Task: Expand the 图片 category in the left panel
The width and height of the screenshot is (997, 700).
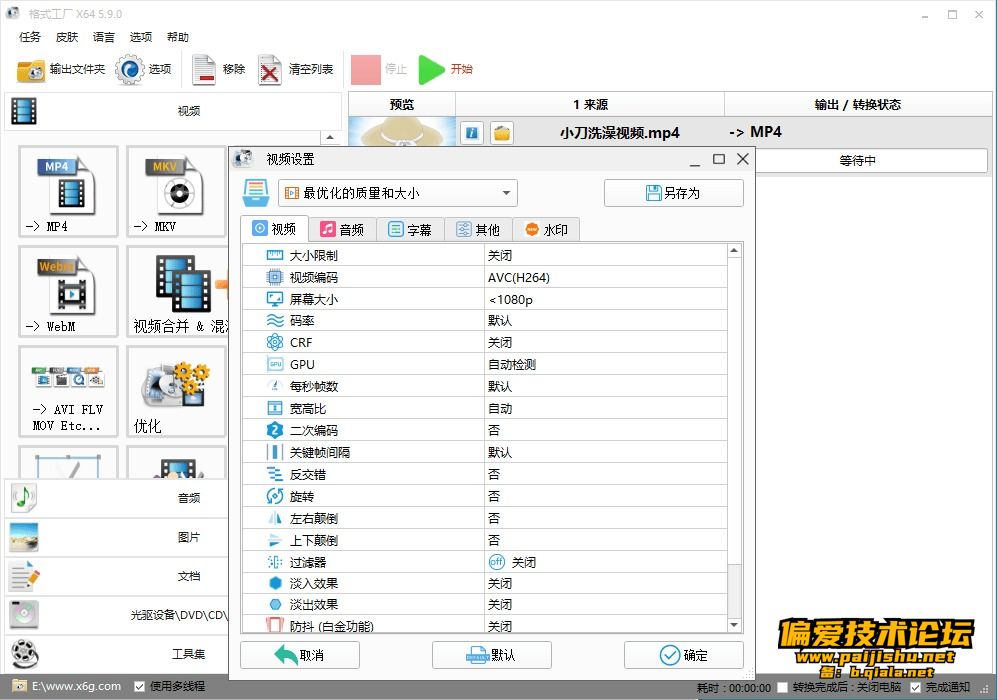Action: coord(116,537)
